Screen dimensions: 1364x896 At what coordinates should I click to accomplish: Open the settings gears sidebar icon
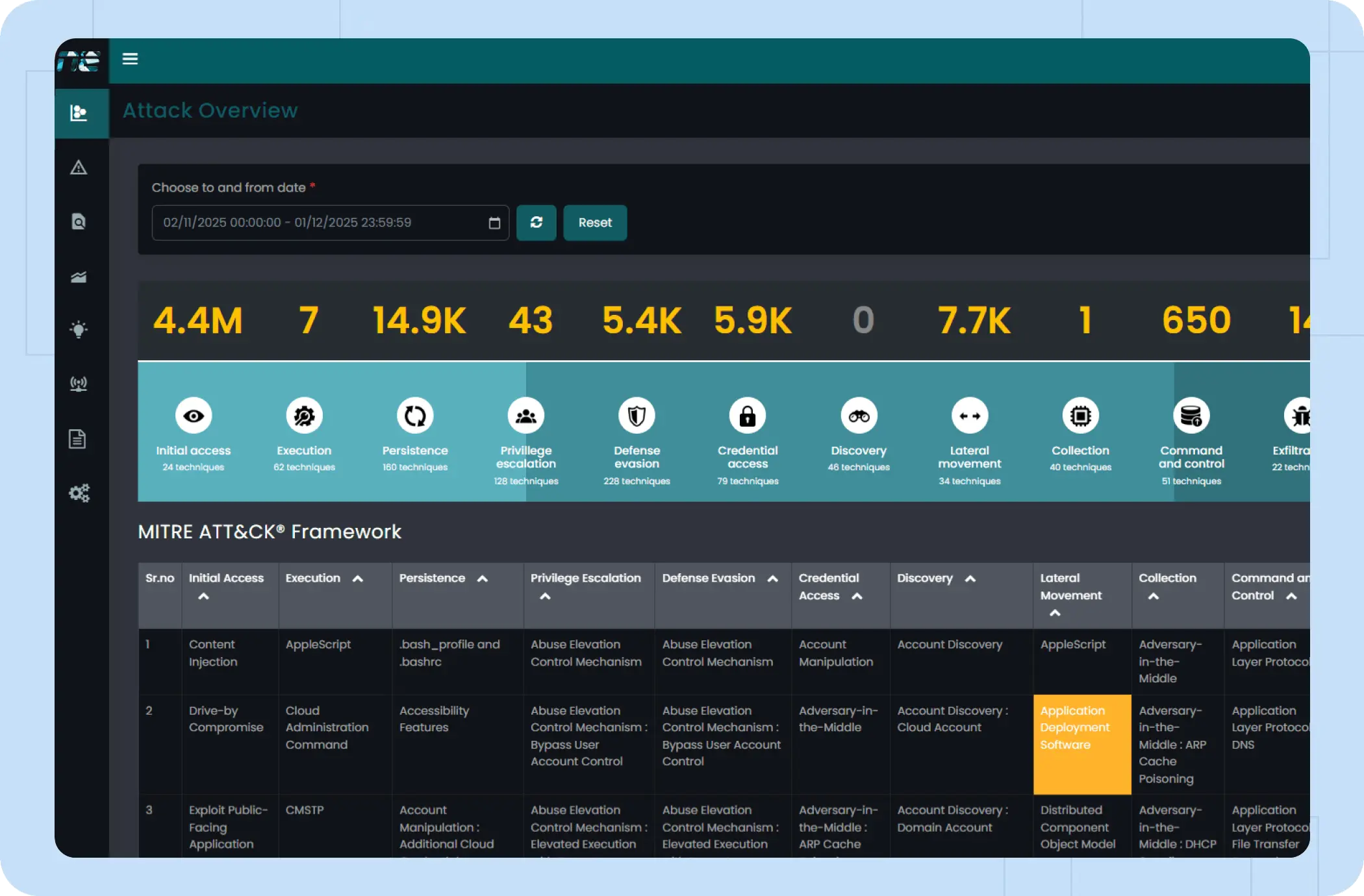click(x=79, y=493)
